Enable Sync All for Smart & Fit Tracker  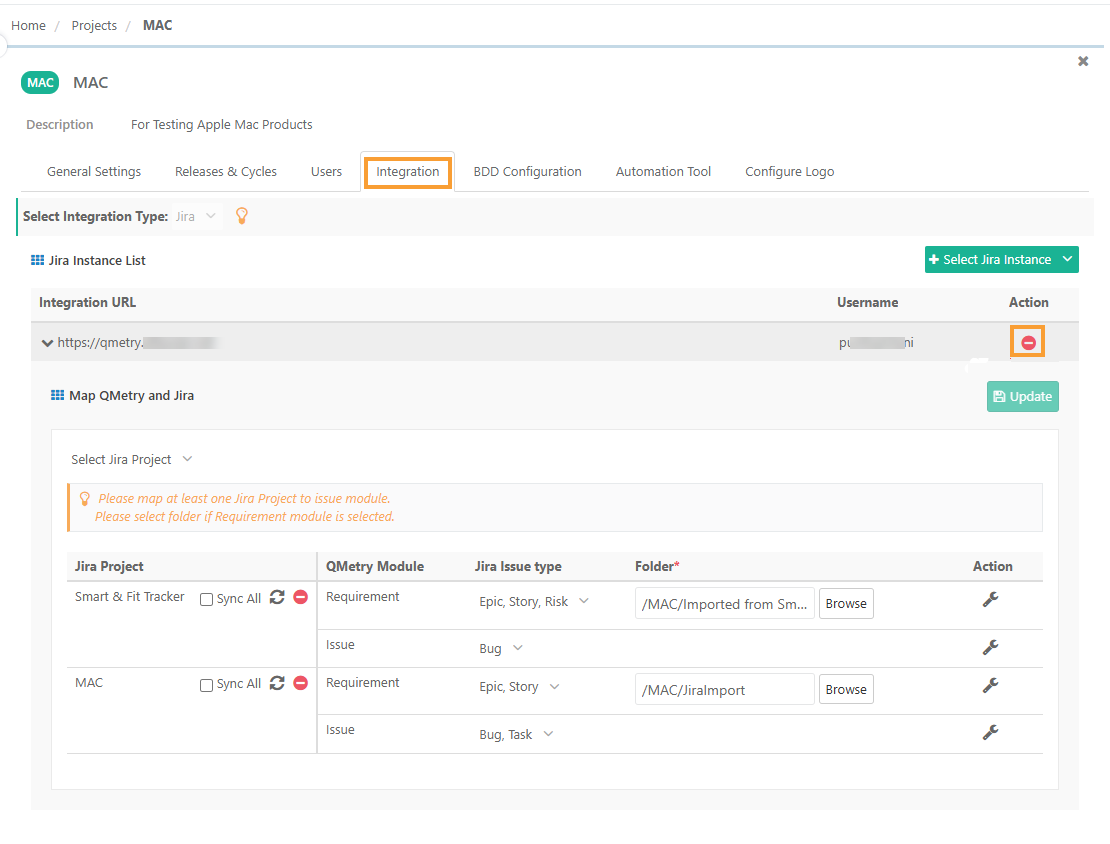[206, 598]
